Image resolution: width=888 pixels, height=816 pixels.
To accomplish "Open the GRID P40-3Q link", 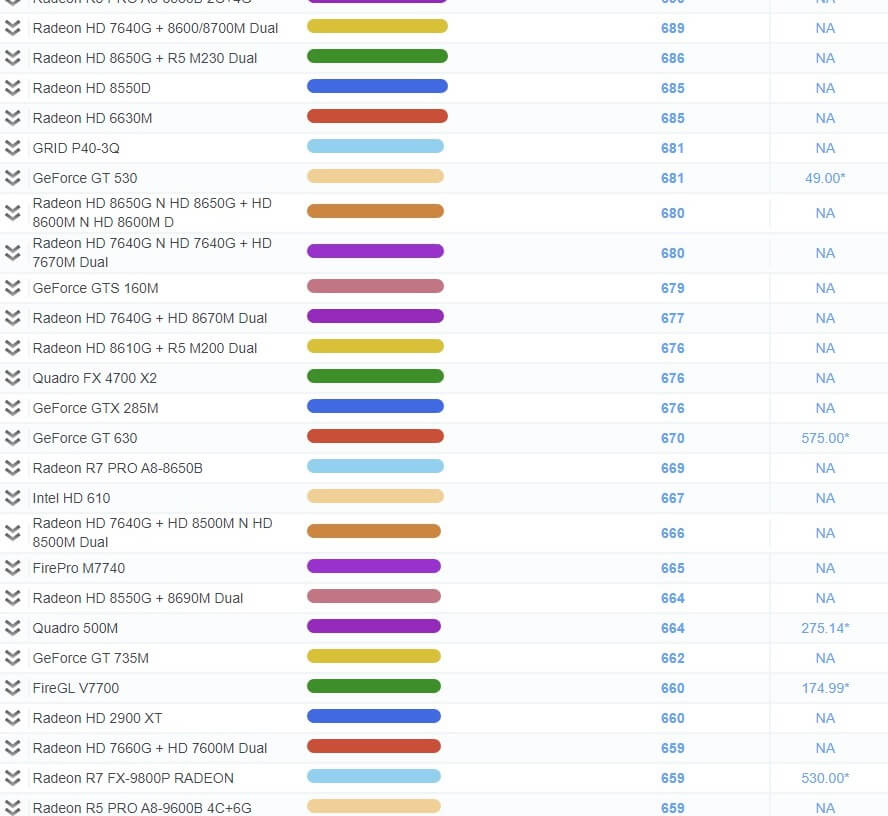I will coord(76,148).
